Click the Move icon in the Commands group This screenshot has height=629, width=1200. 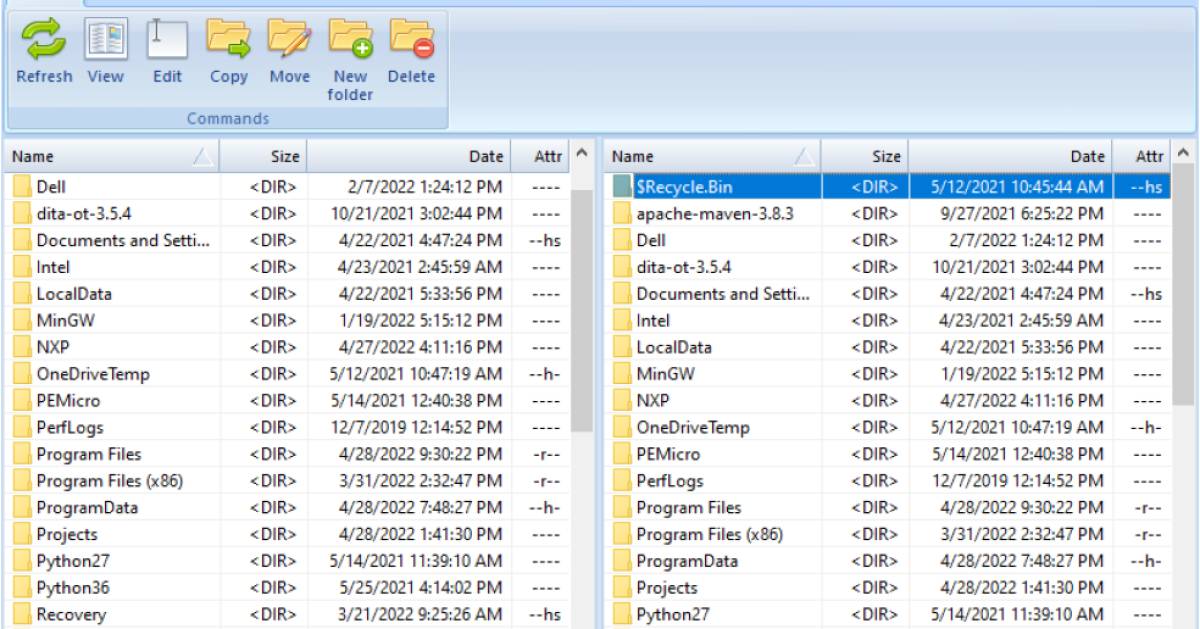coord(289,45)
